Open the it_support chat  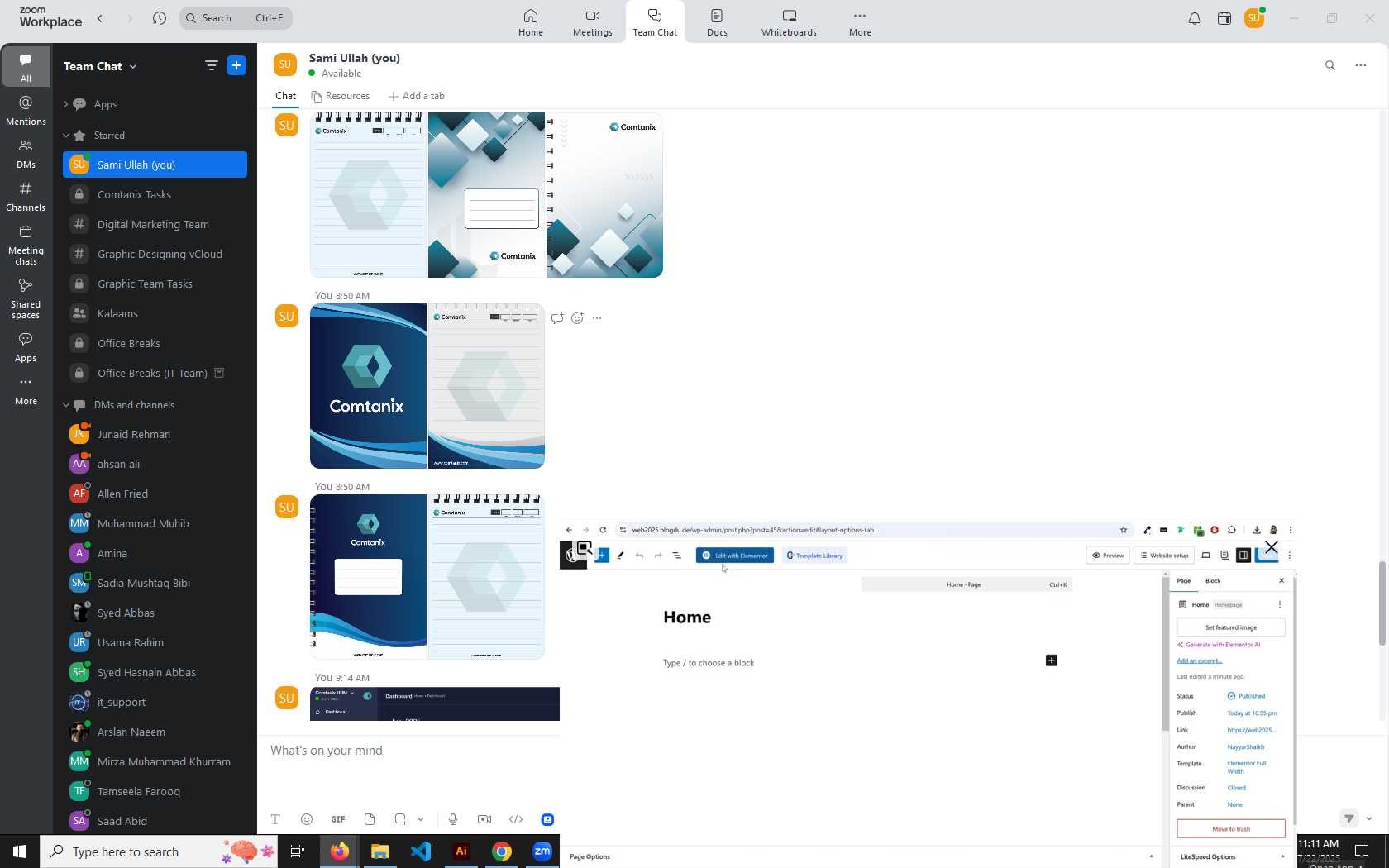pyautogui.click(x=155, y=702)
